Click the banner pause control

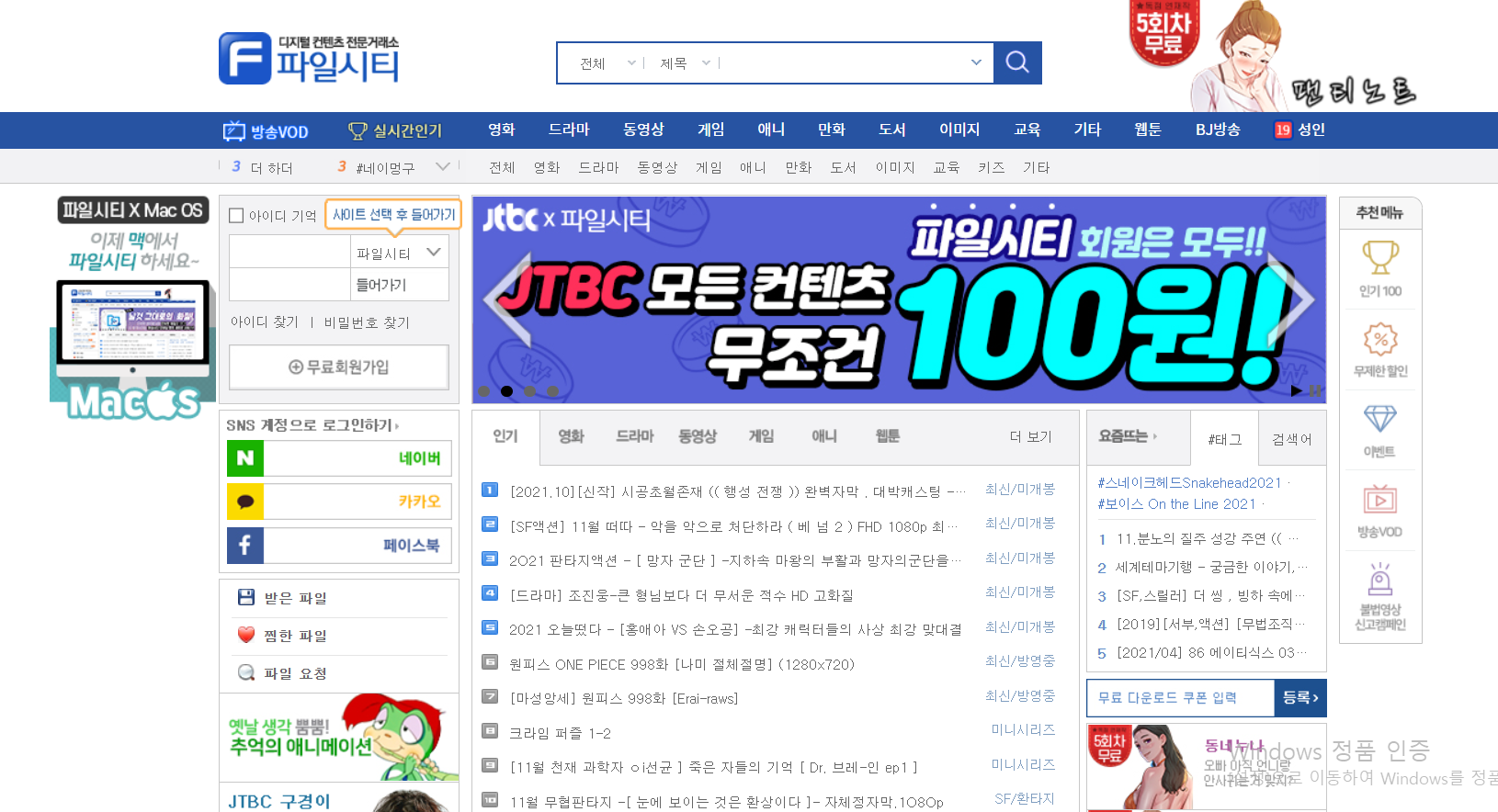point(1315,390)
